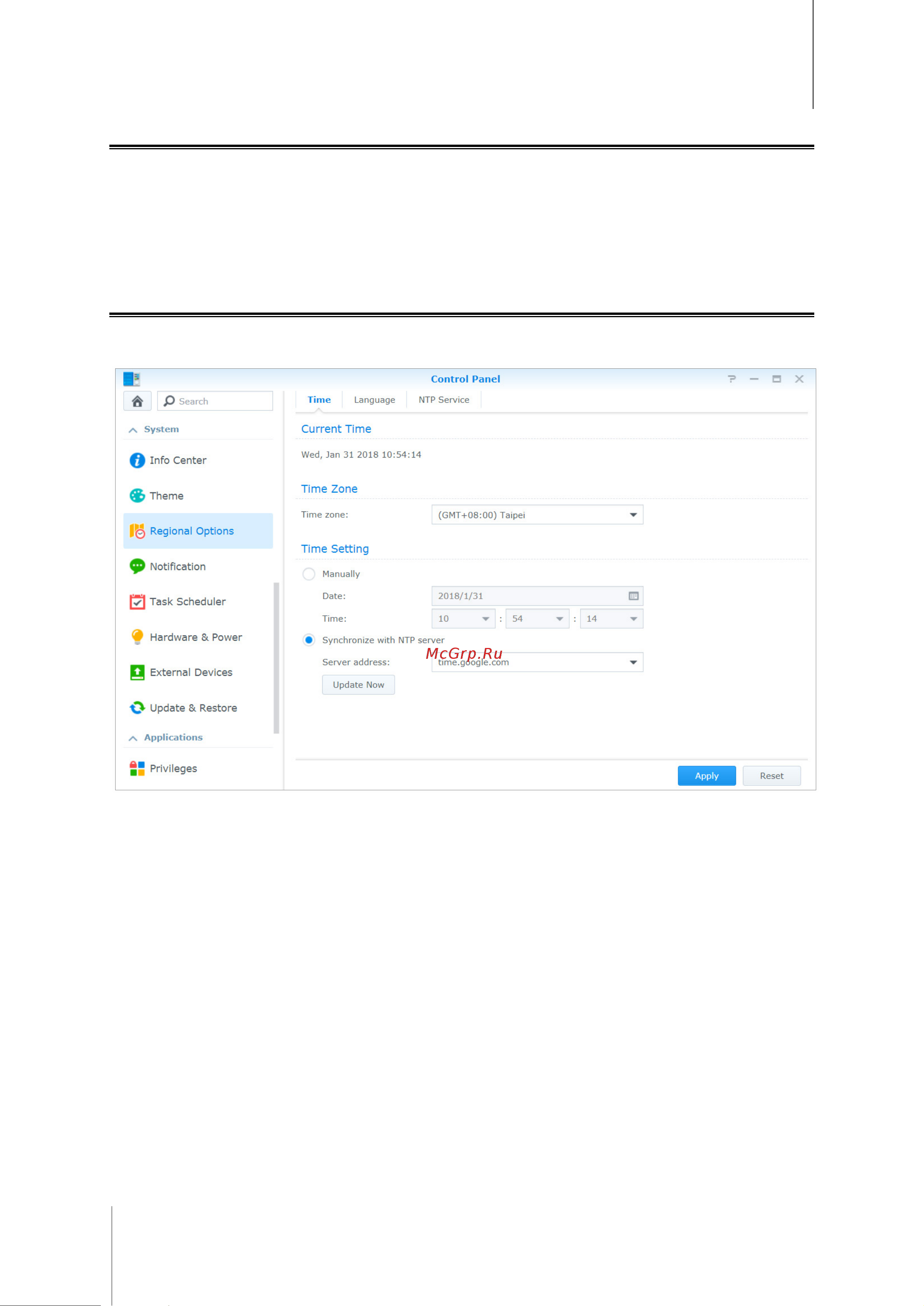Minimize the Control Panel window
The width and height of the screenshot is (924, 1306).
tap(754, 379)
